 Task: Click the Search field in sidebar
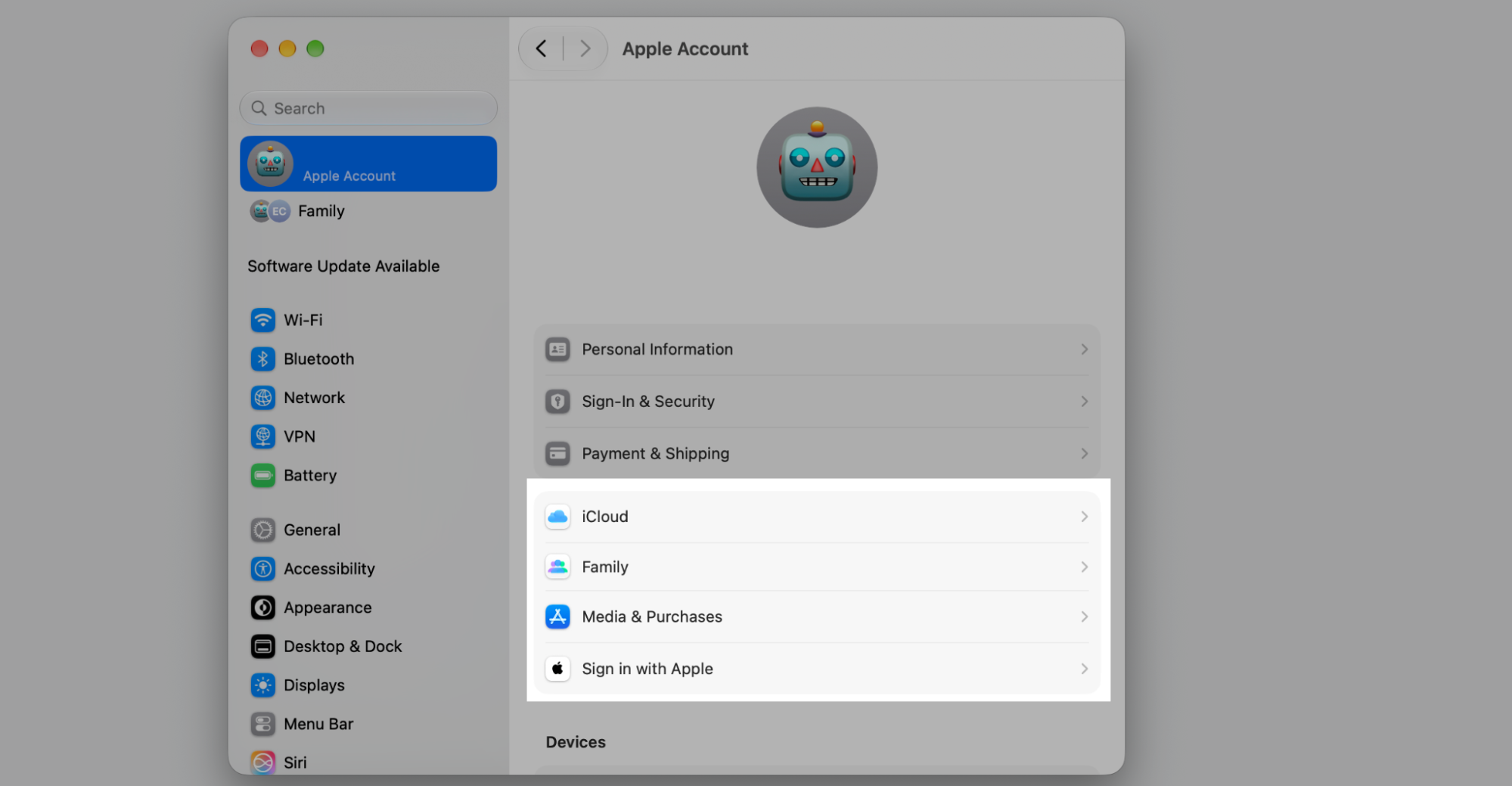(x=368, y=108)
